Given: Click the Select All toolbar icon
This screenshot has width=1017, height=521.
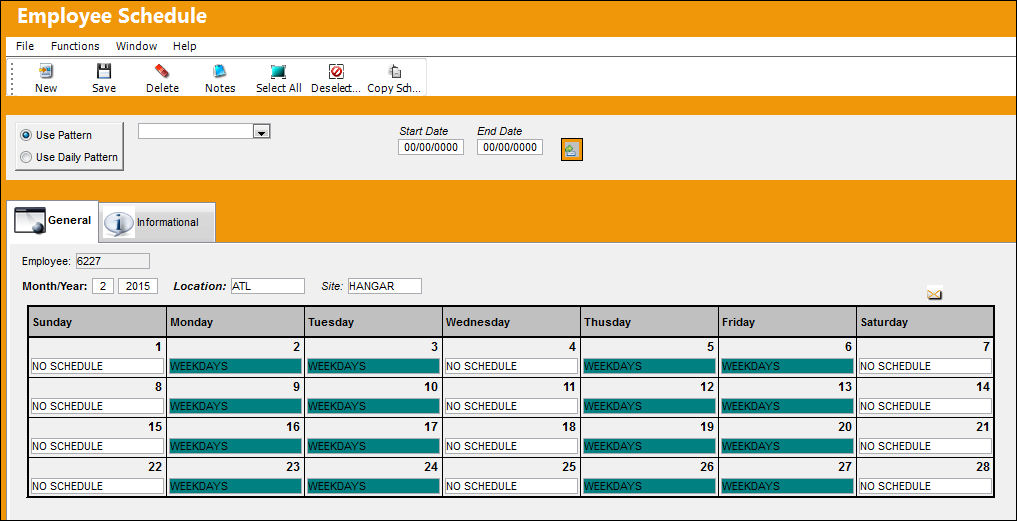Looking at the screenshot, I should (278, 71).
